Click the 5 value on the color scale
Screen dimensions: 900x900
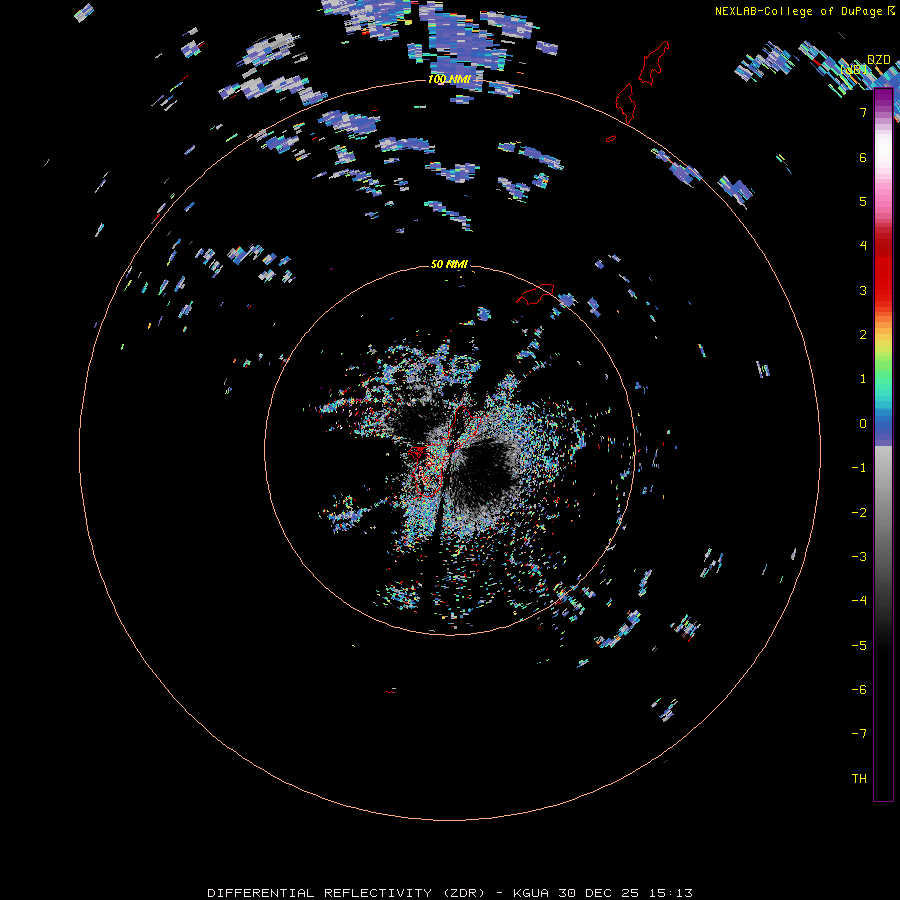pyautogui.click(x=863, y=201)
